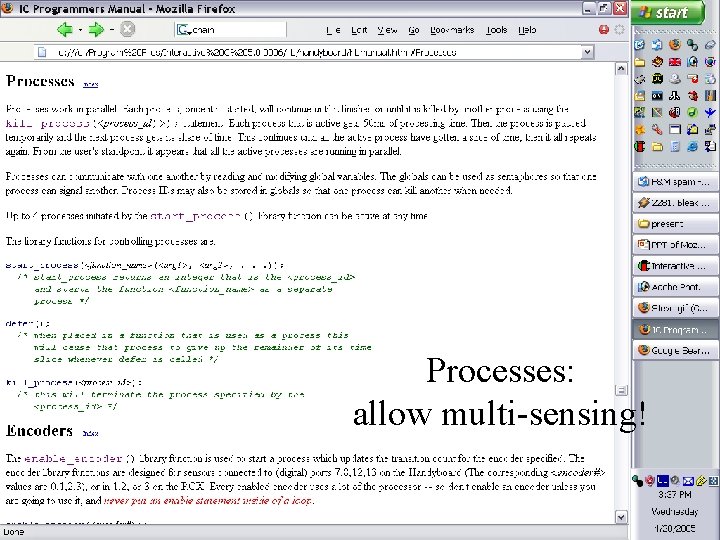Switch to the Interactive taskbar window
This screenshot has width=720, height=540.
675,266
